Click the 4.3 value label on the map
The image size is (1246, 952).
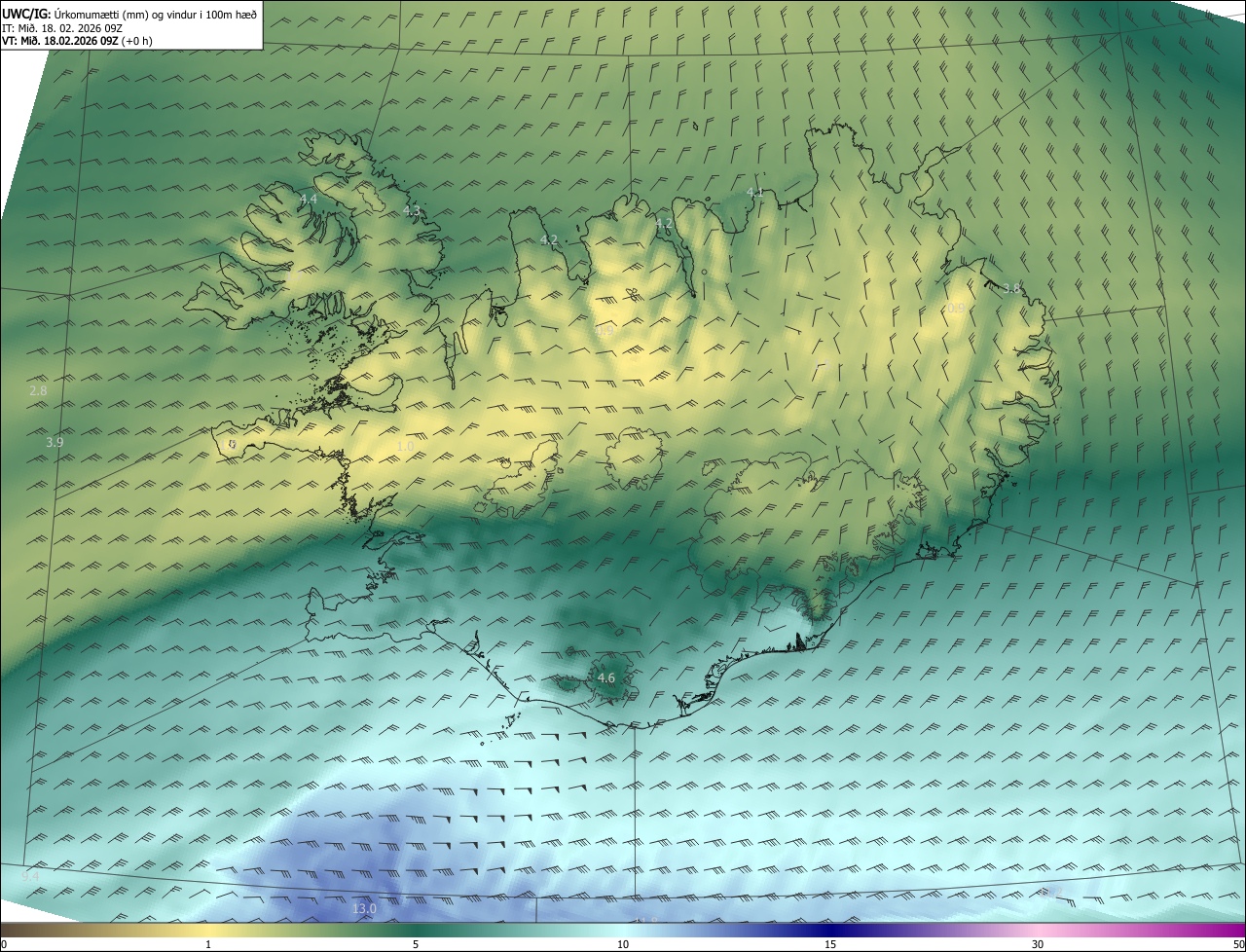click(x=412, y=210)
